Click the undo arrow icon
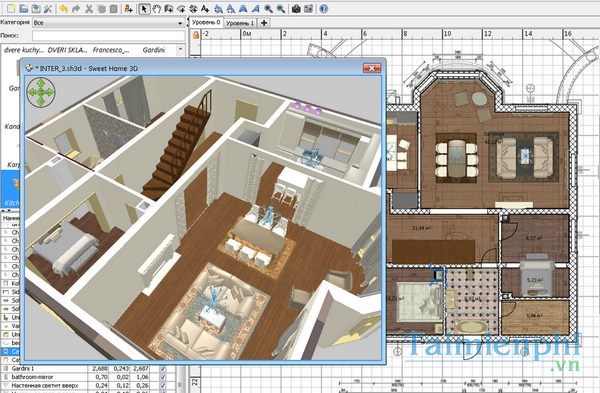The width and height of the screenshot is (600, 393). (x=64, y=8)
